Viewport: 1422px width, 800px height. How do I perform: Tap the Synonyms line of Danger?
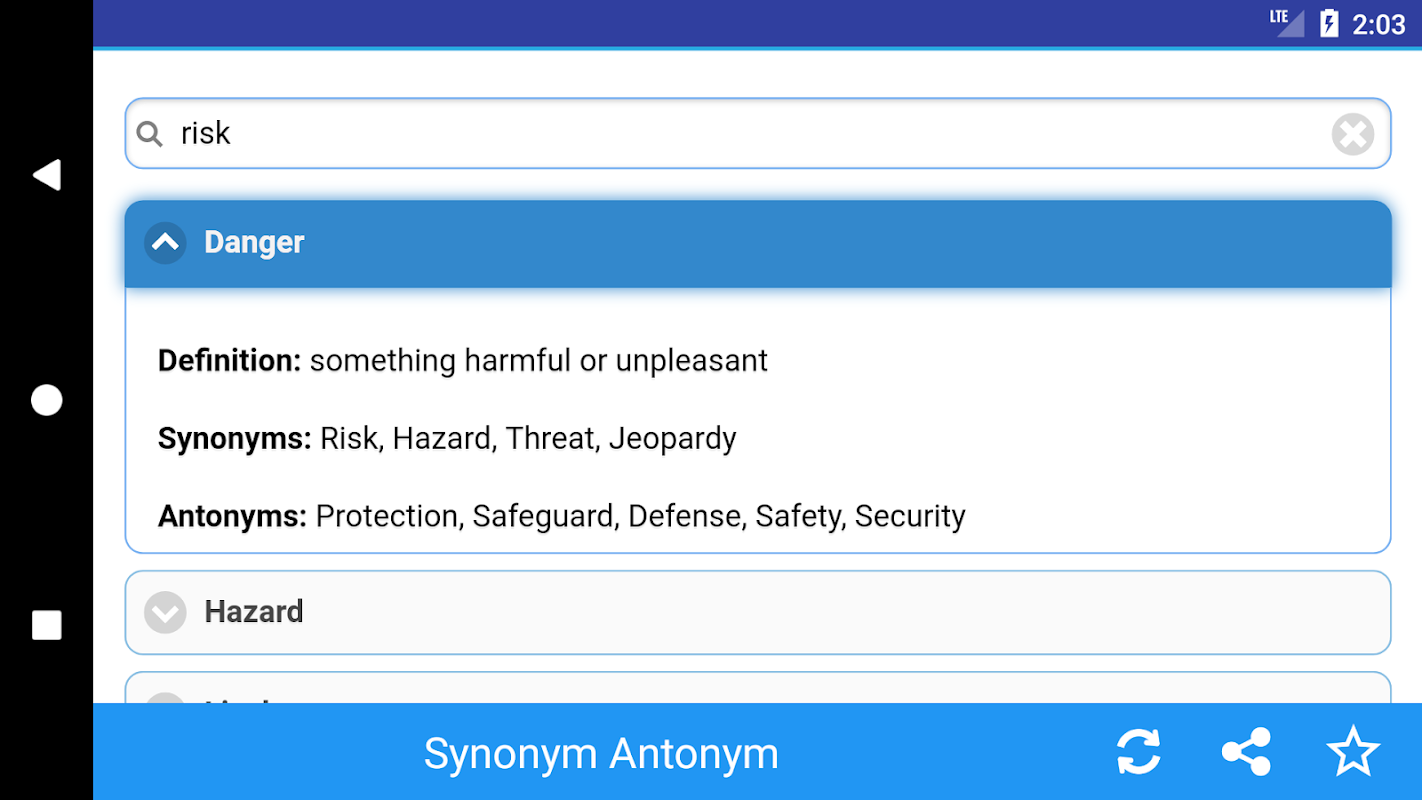[x=447, y=438]
